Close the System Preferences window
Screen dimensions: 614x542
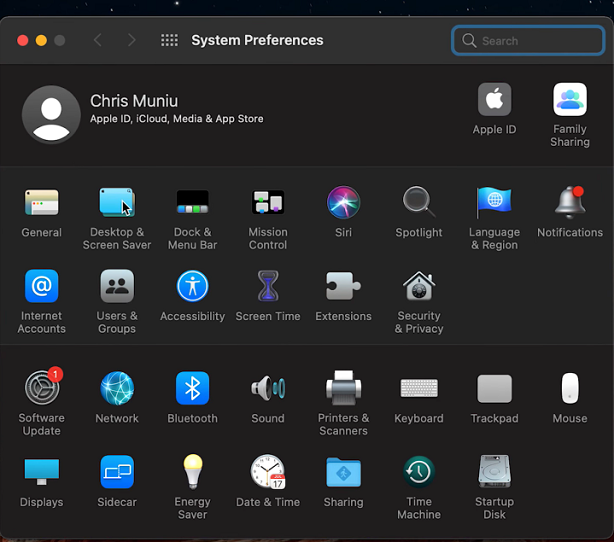[x=23, y=40]
